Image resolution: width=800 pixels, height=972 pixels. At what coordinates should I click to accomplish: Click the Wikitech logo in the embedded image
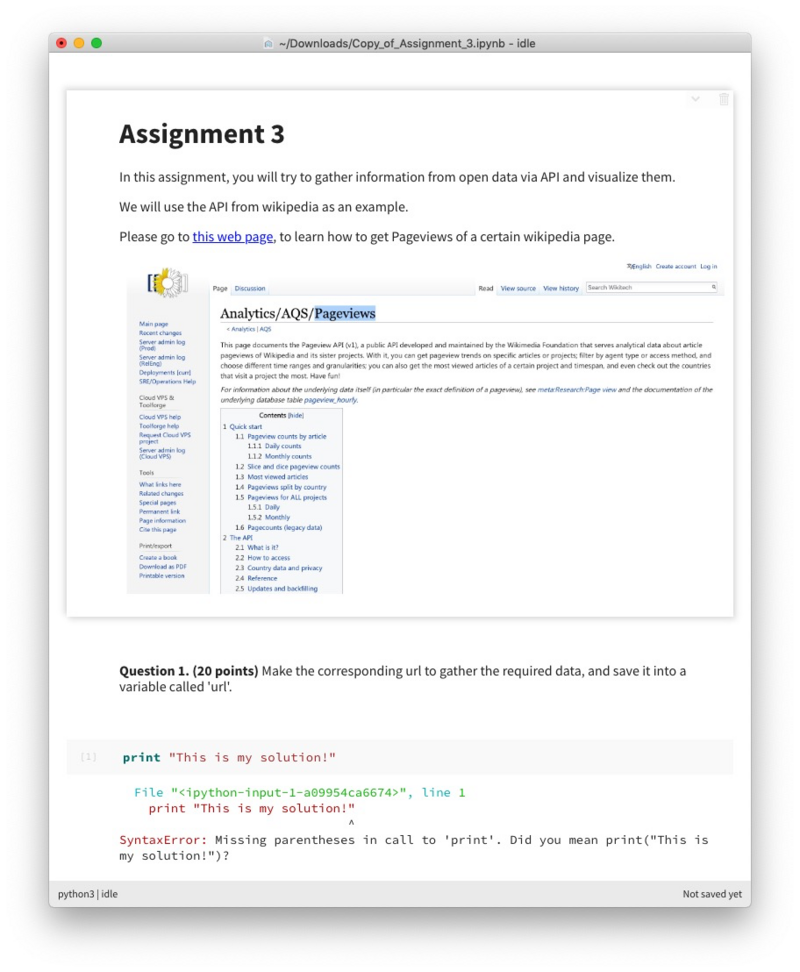coord(167,282)
